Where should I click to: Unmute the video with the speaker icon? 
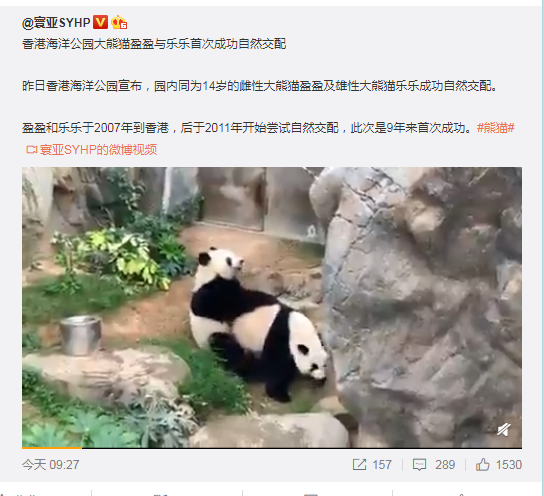(503, 430)
